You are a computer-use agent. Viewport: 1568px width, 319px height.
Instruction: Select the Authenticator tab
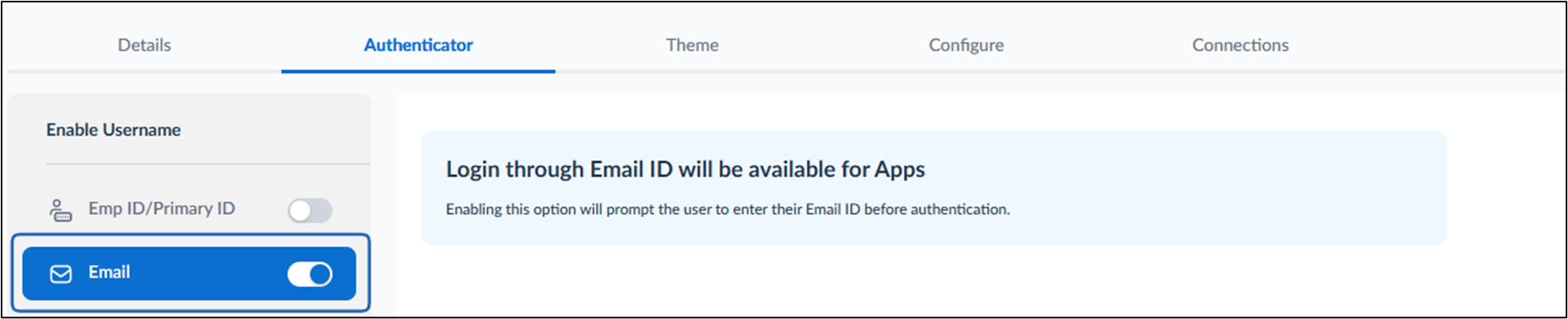click(x=419, y=45)
